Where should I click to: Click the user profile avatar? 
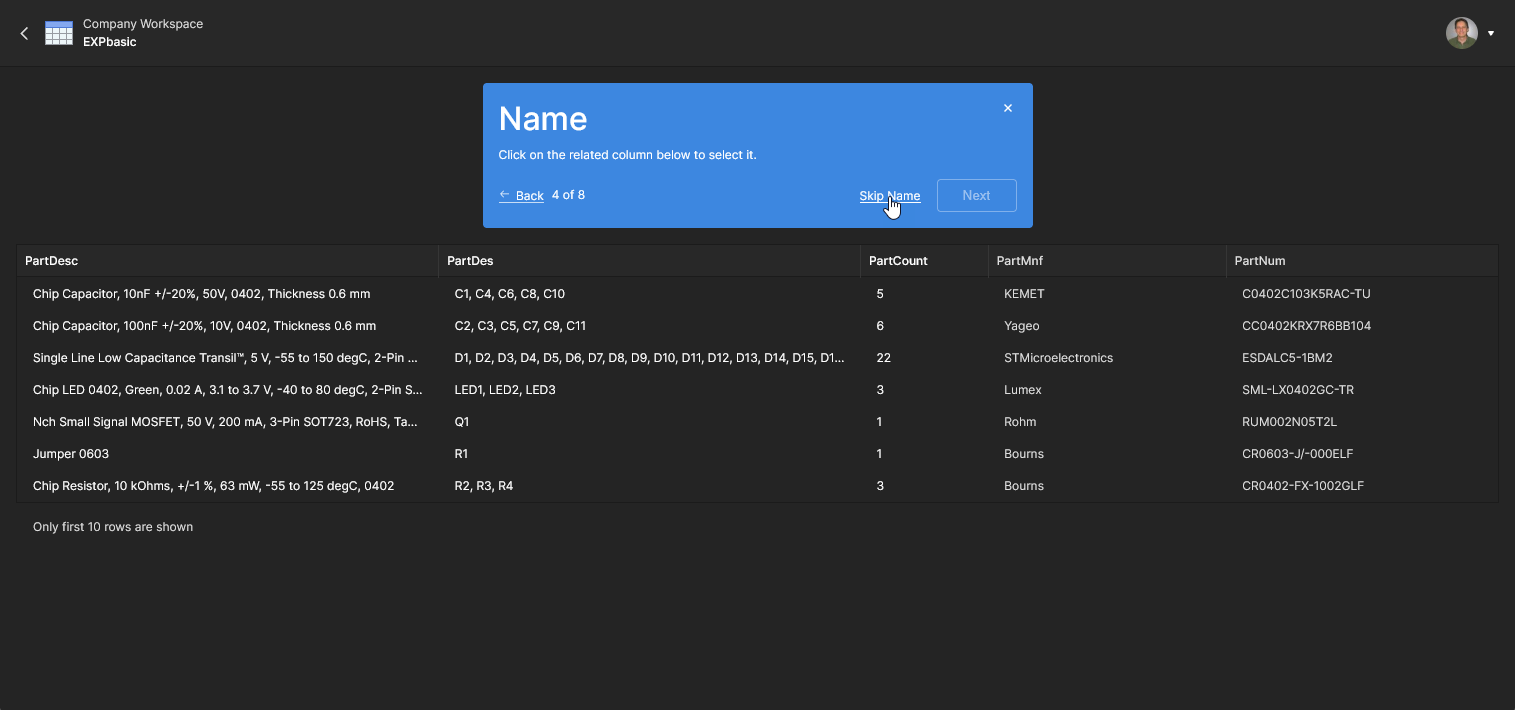click(x=1461, y=33)
